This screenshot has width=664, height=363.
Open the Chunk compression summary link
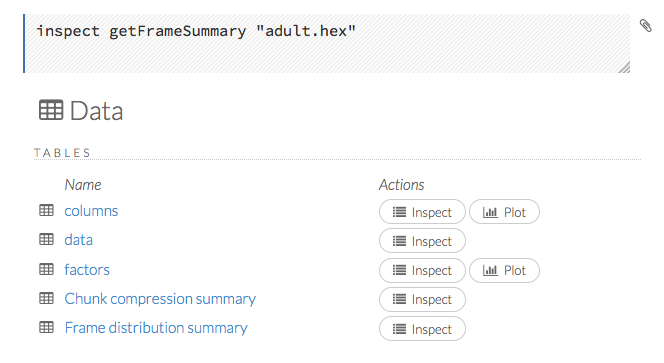click(160, 299)
